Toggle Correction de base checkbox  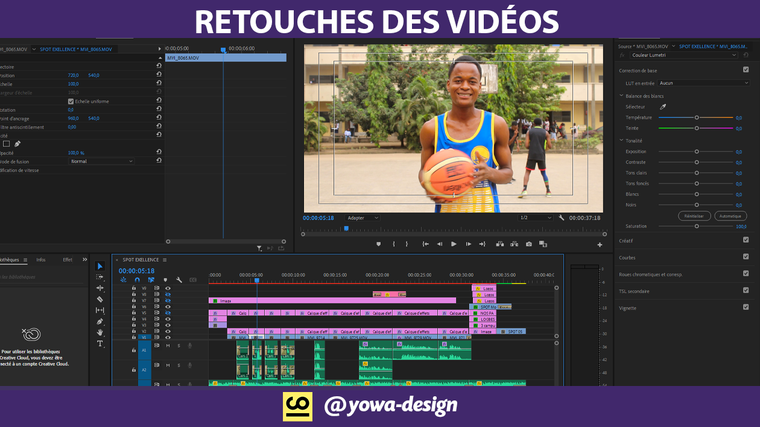[x=745, y=70]
